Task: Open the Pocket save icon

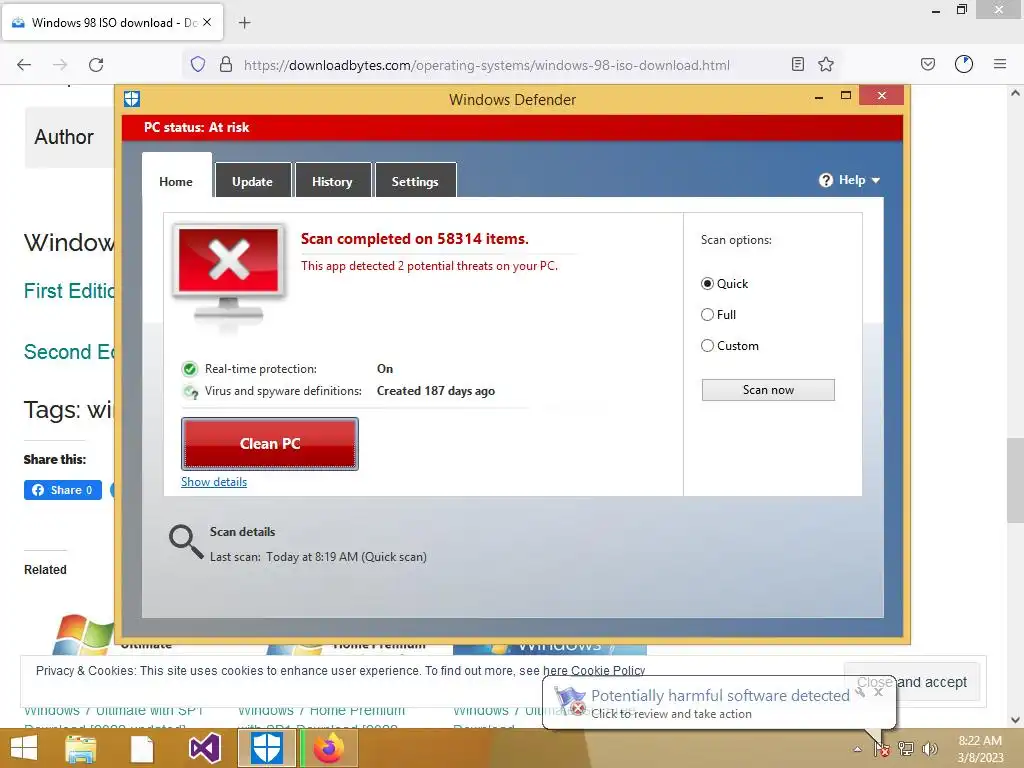Action: pyautogui.click(x=928, y=64)
